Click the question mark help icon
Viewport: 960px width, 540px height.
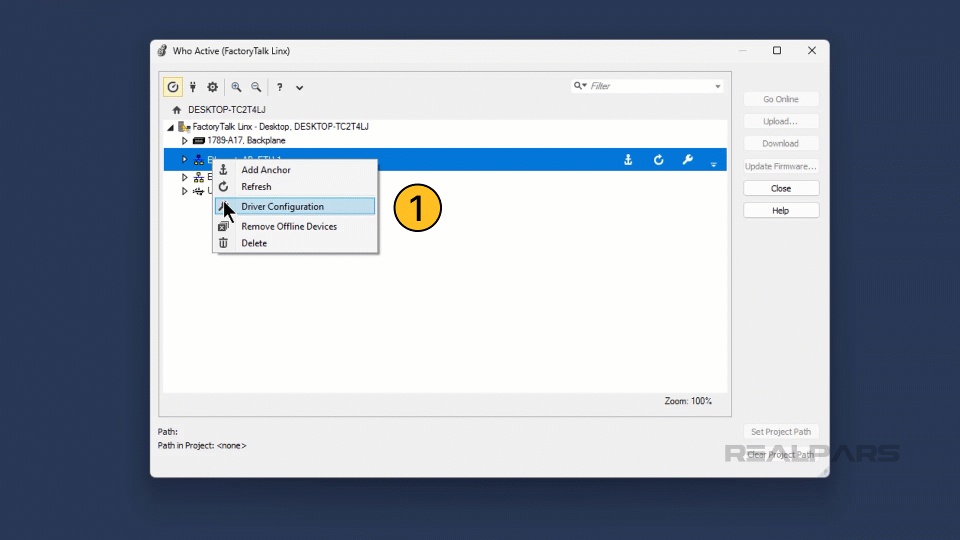(x=280, y=87)
